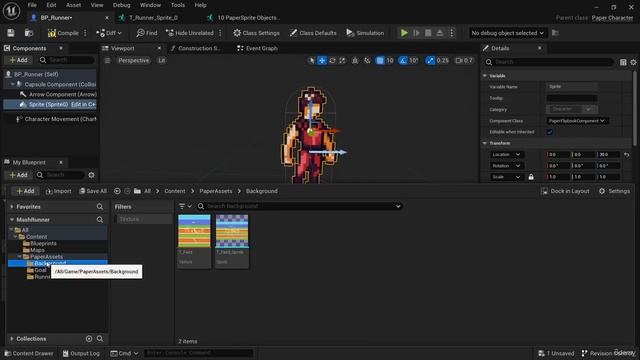The width and height of the screenshot is (640, 360).
Task: Collapse the Transform section
Action: [x=485, y=143]
